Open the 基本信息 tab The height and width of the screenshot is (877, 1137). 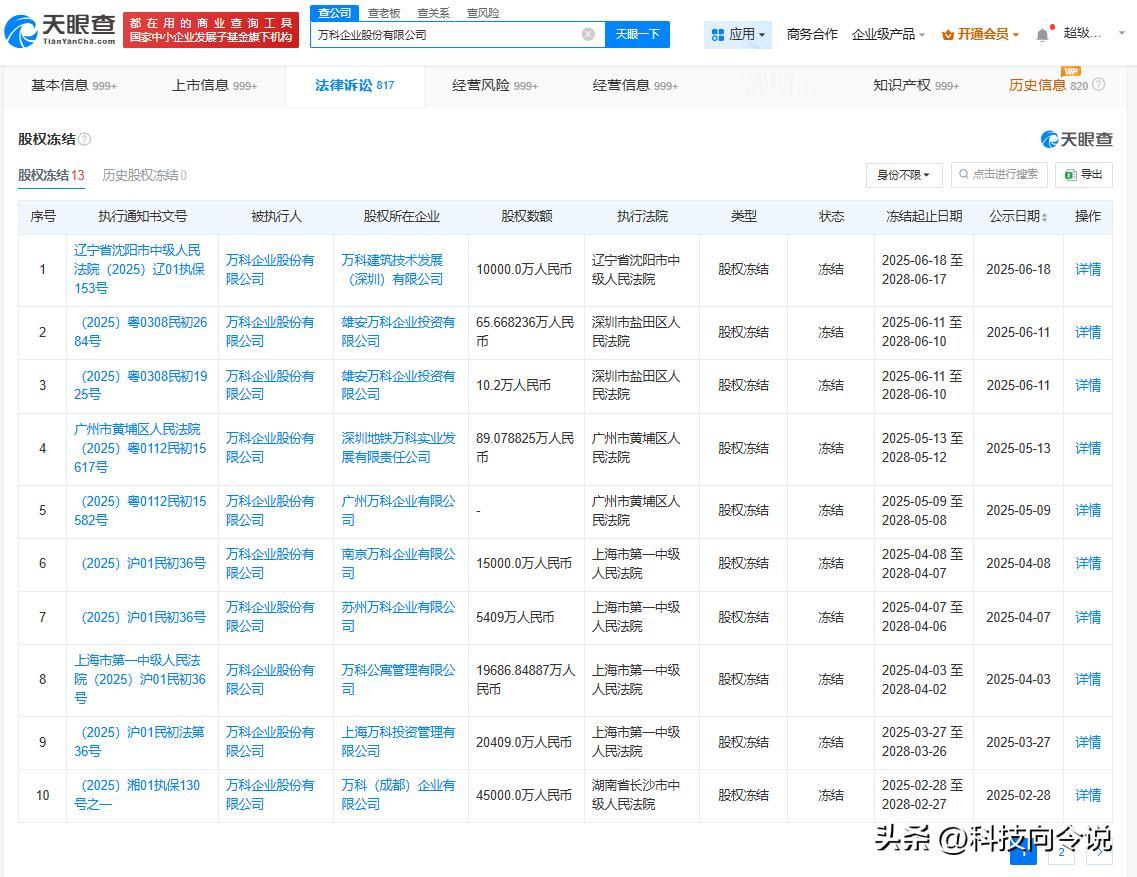click(73, 86)
